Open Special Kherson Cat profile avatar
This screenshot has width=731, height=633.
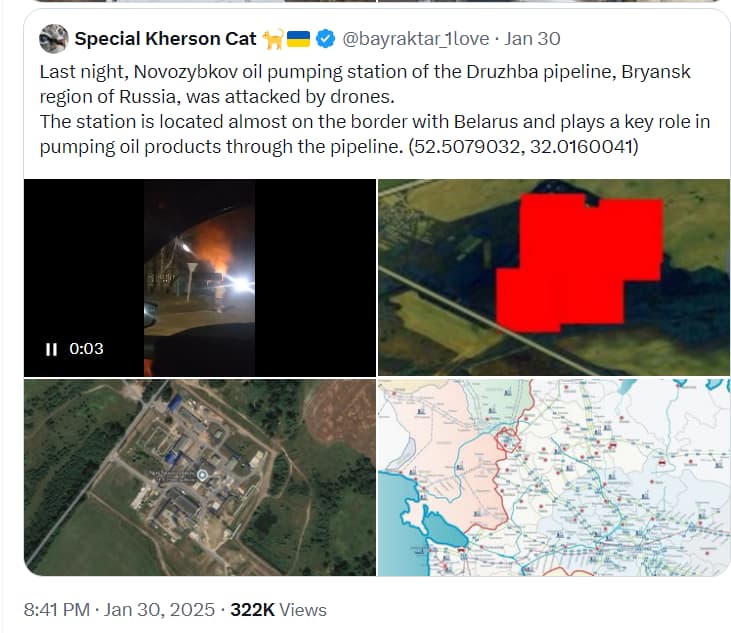point(54,39)
